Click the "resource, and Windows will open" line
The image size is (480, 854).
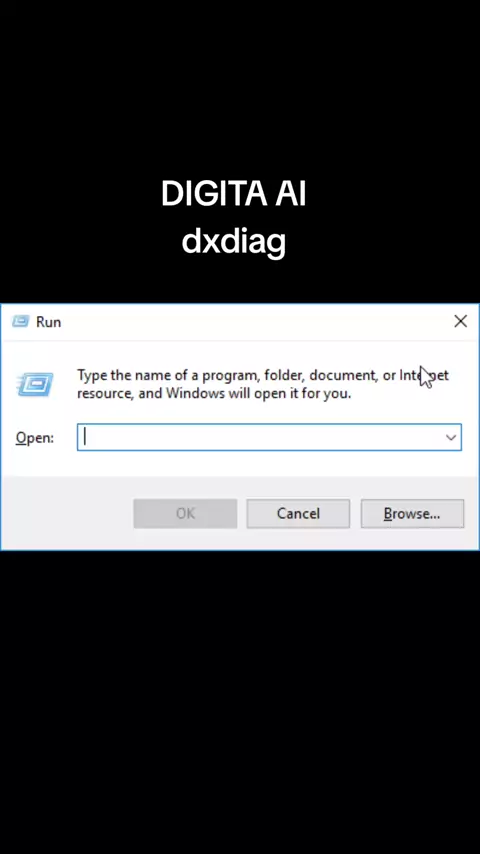pyautogui.click(x=214, y=393)
